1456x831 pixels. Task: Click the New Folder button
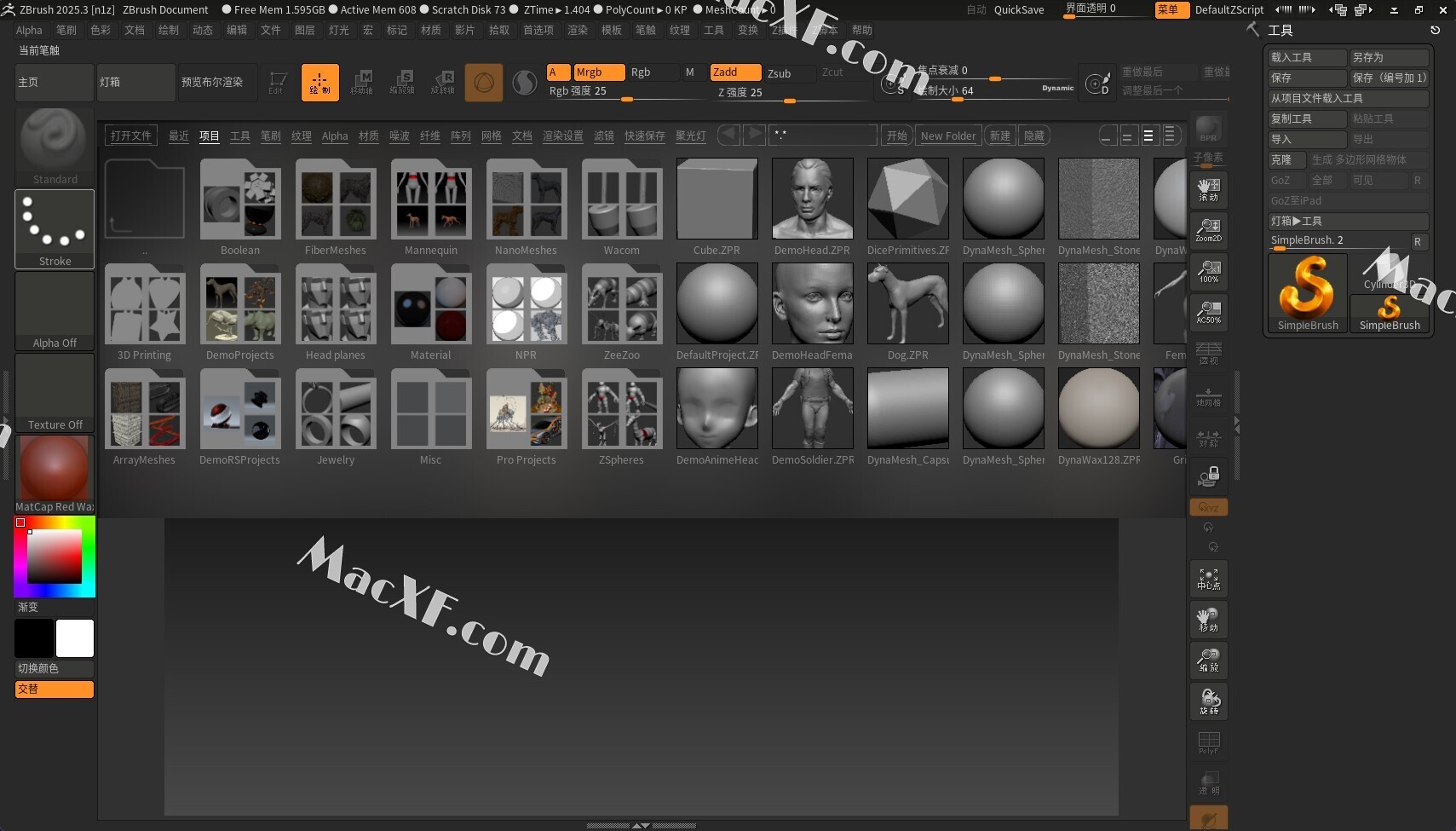coord(948,136)
